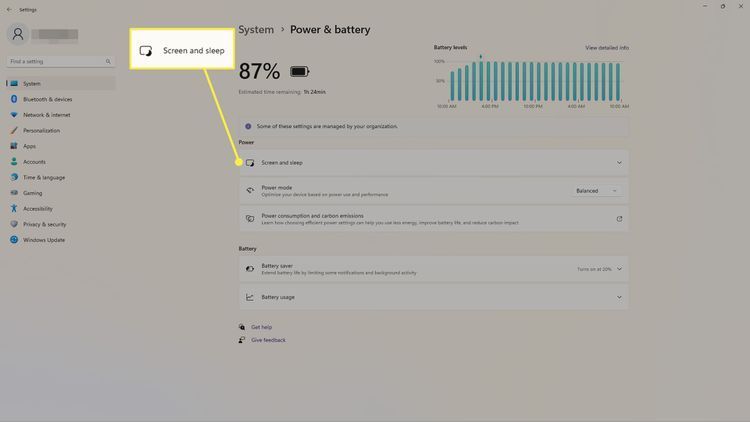Click System in the breadcrumb header
The width and height of the screenshot is (750, 422).
[256, 30]
